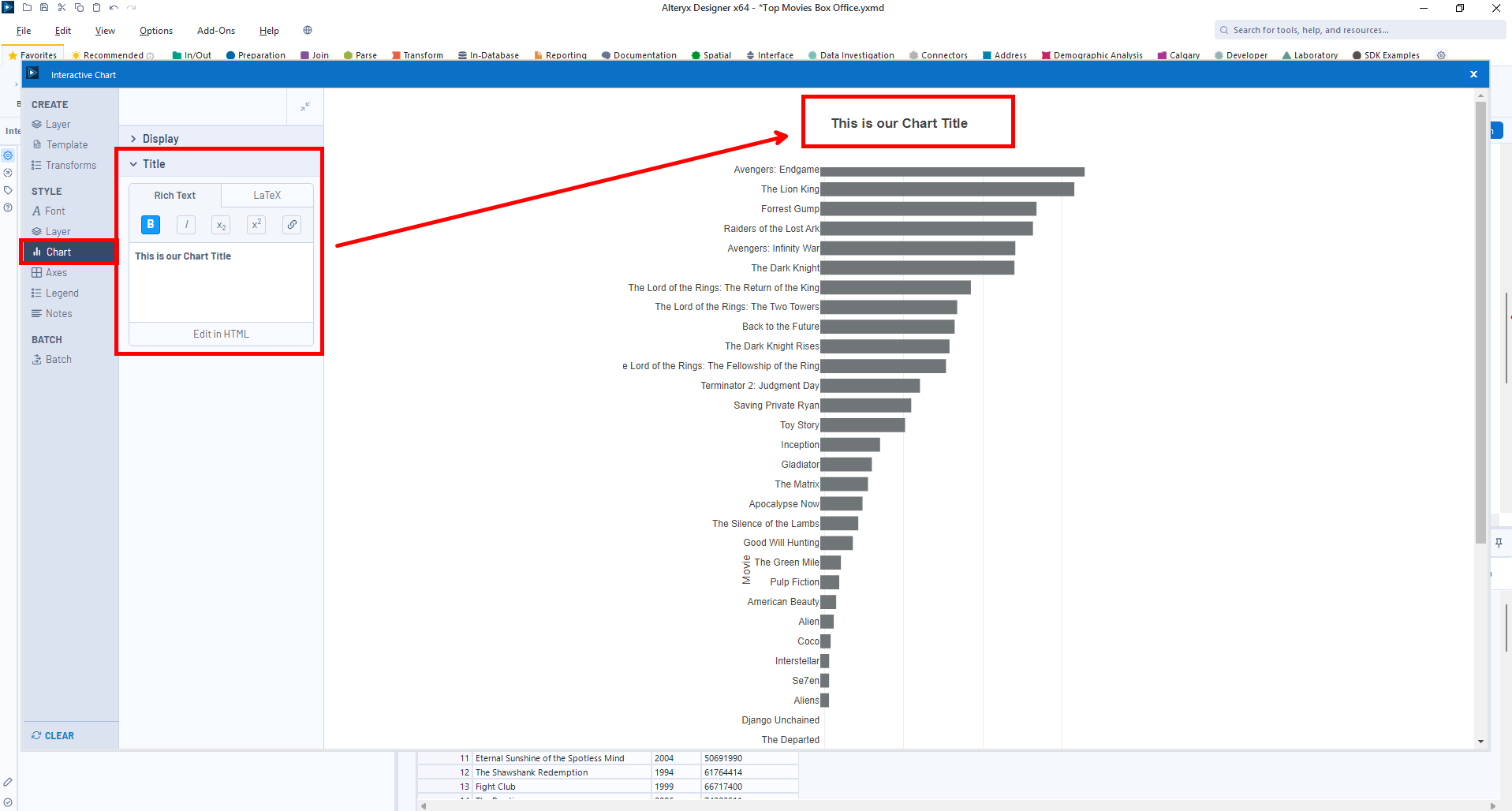Viewport: 1512px width, 811px height.
Task: Open the Options menu
Action: tap(155, 31)
